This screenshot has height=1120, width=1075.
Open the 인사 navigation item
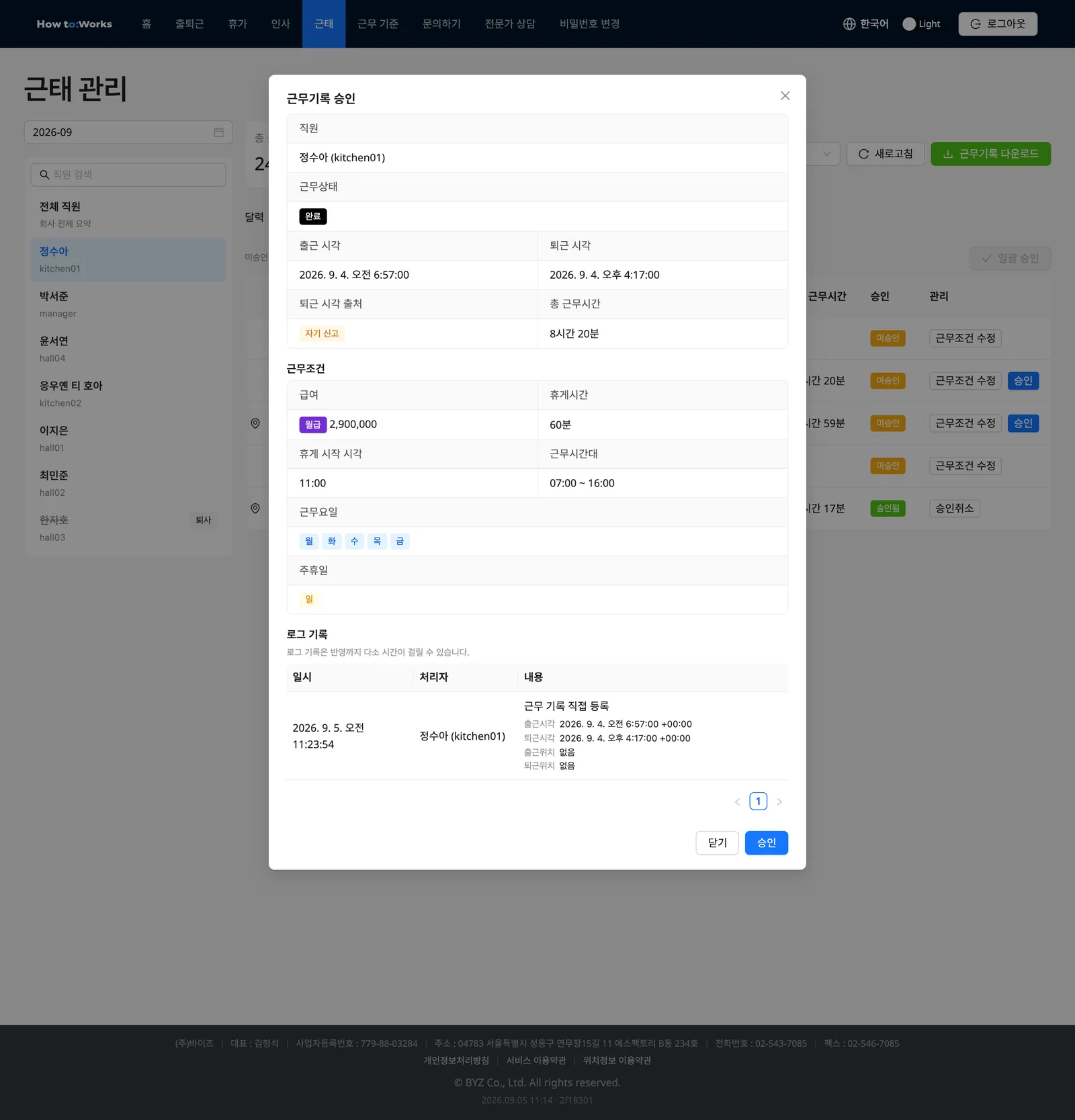click(x=281, y=24)
